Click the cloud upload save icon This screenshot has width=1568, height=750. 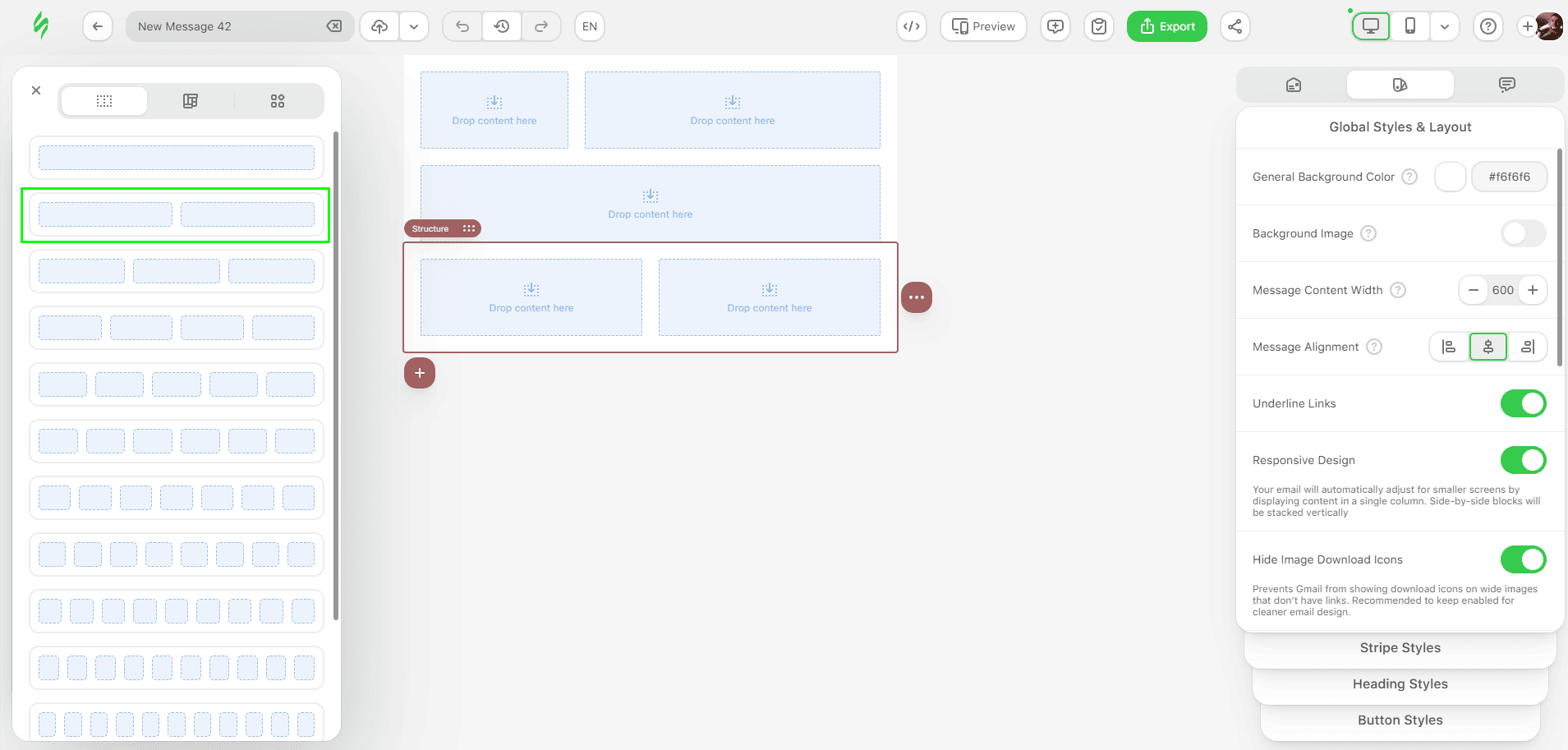tap(379, 26)
